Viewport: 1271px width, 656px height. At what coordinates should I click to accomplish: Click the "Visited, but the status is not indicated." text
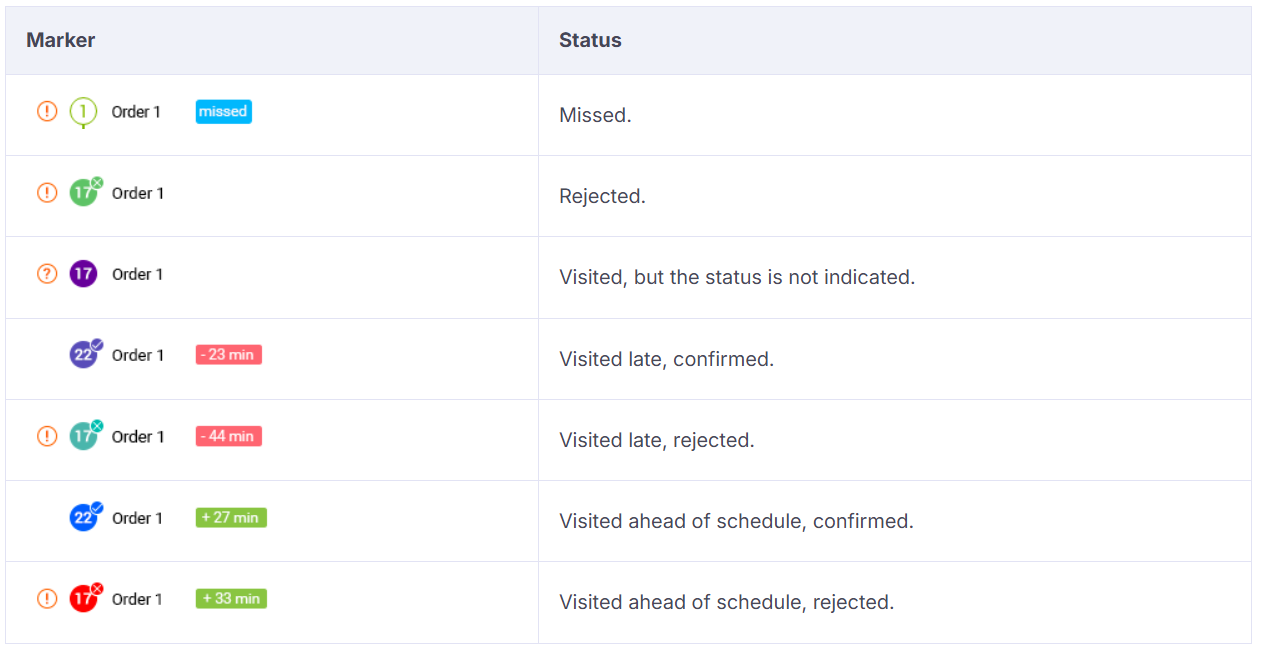point(737,277)
